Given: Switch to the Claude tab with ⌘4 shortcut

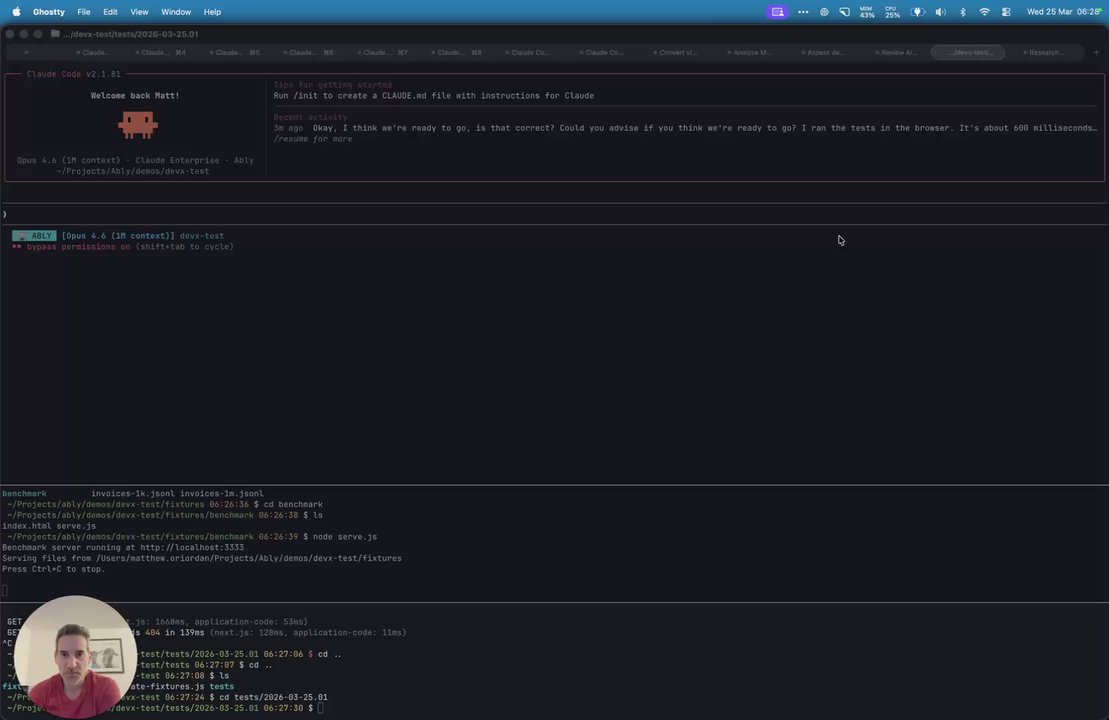Looking at the screenshot, I should [x=163, y=52].
